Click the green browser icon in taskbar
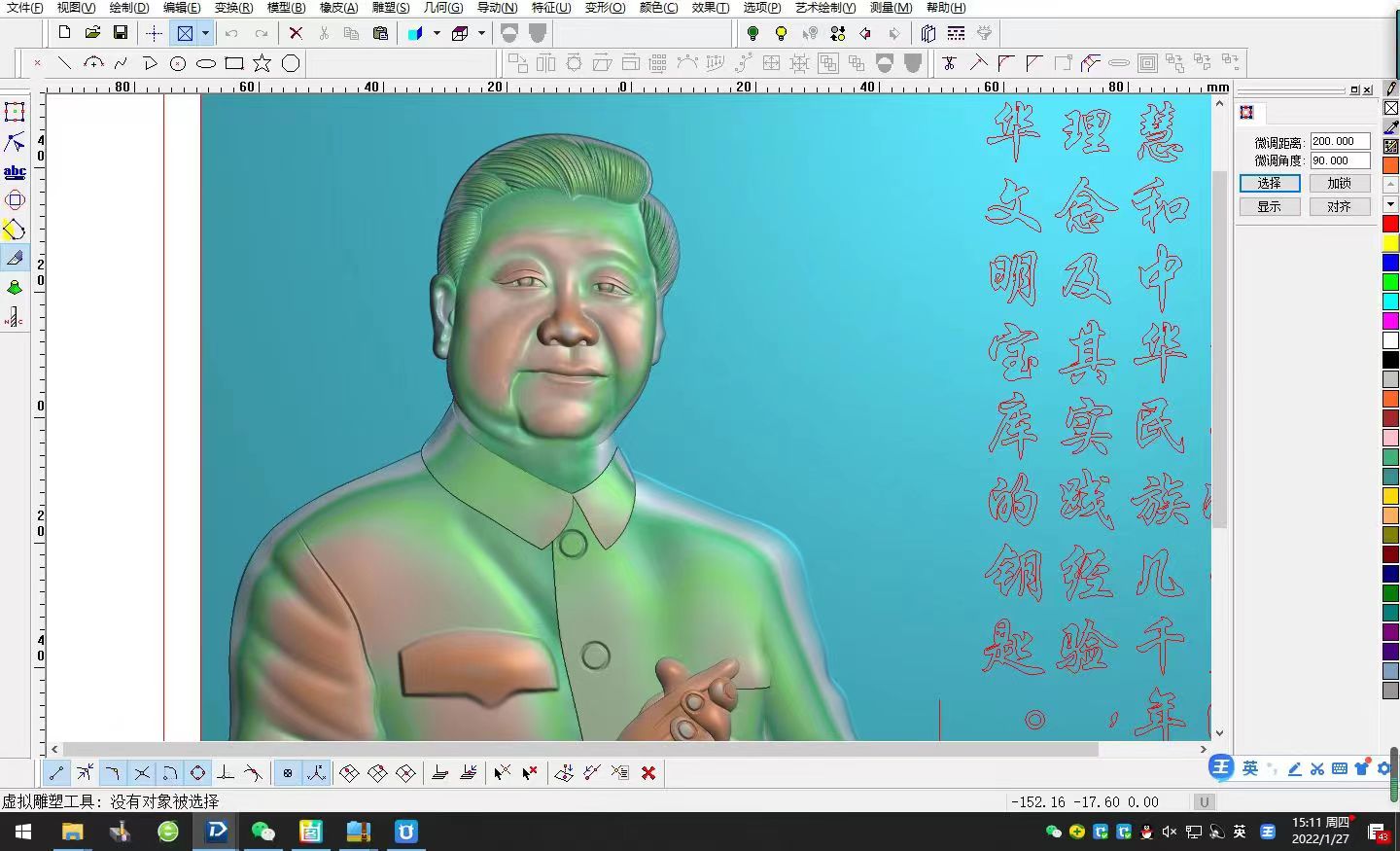This screenshot has height=851, width=1400. point(168,832)
